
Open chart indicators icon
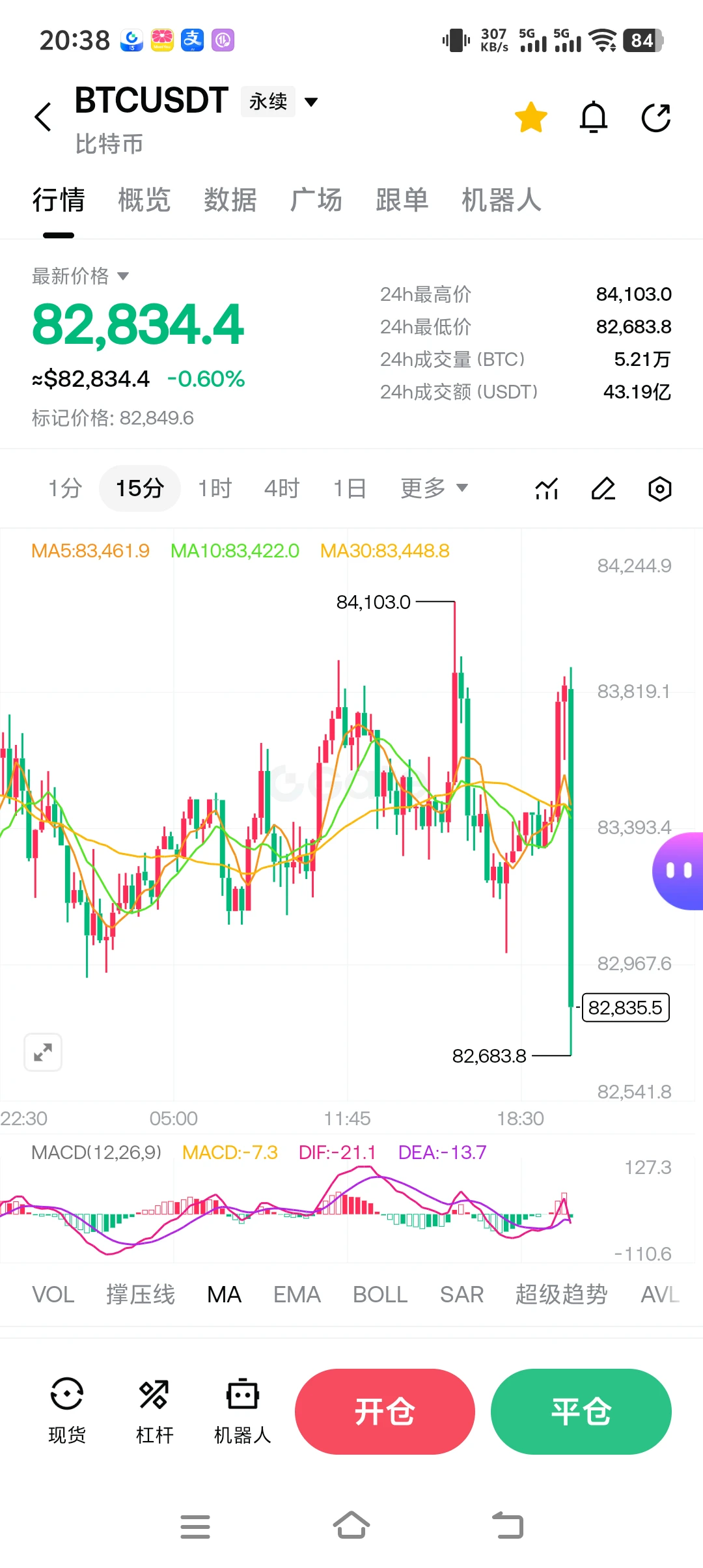pos(547,488)
